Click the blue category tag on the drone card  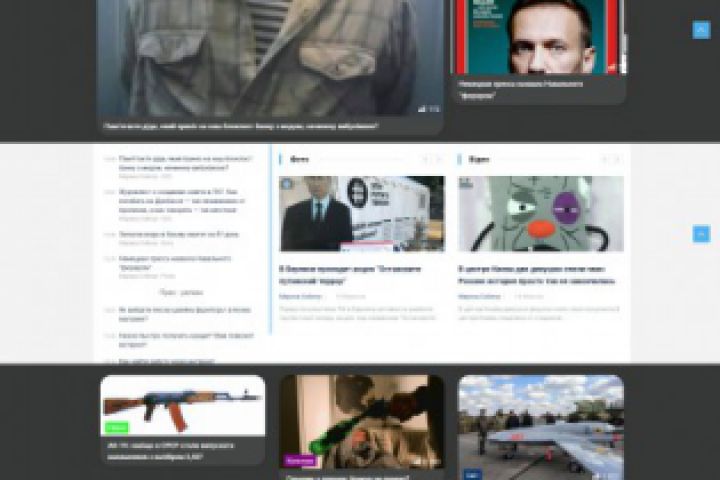[x=472, y=474]
